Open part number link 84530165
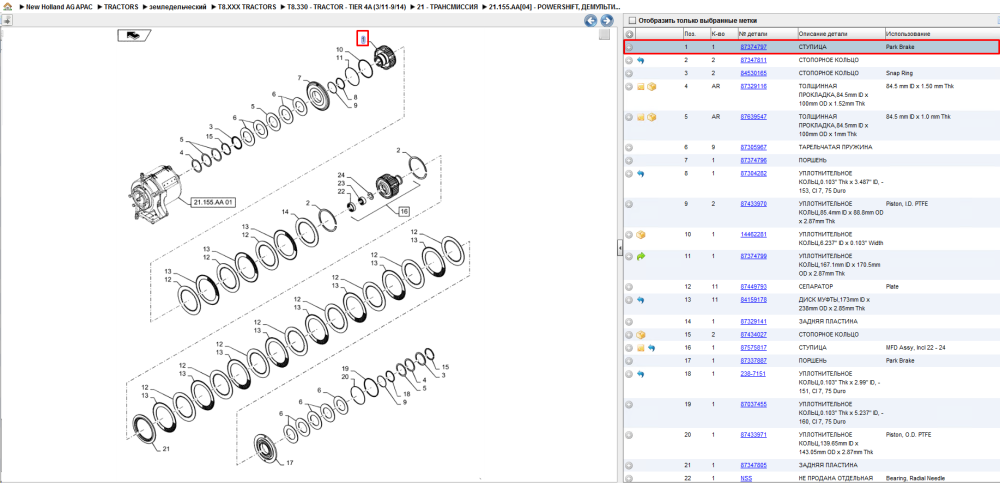This screenshot has width=1000, height=483. point(753,73)
